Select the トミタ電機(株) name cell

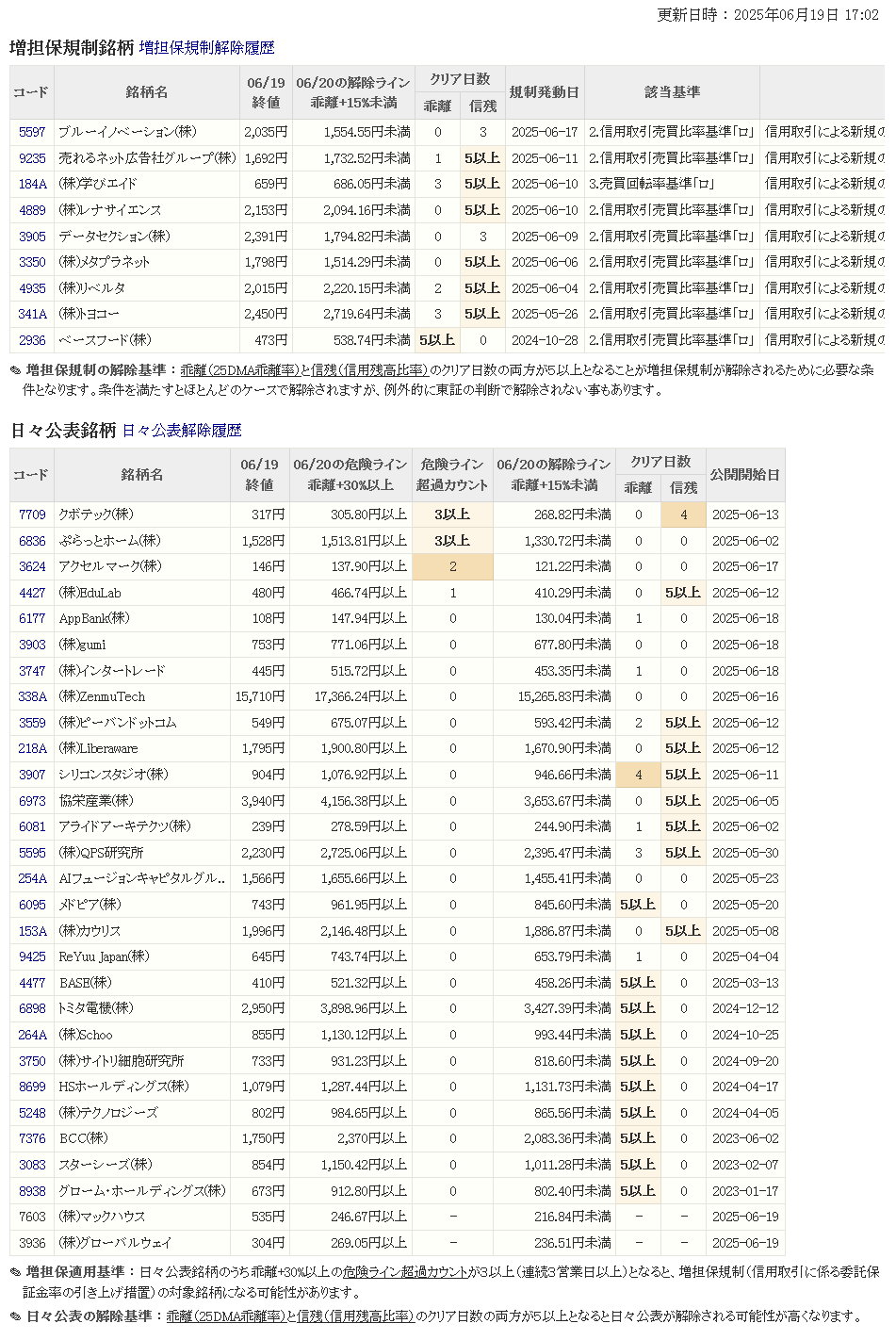pos(141,1008)
